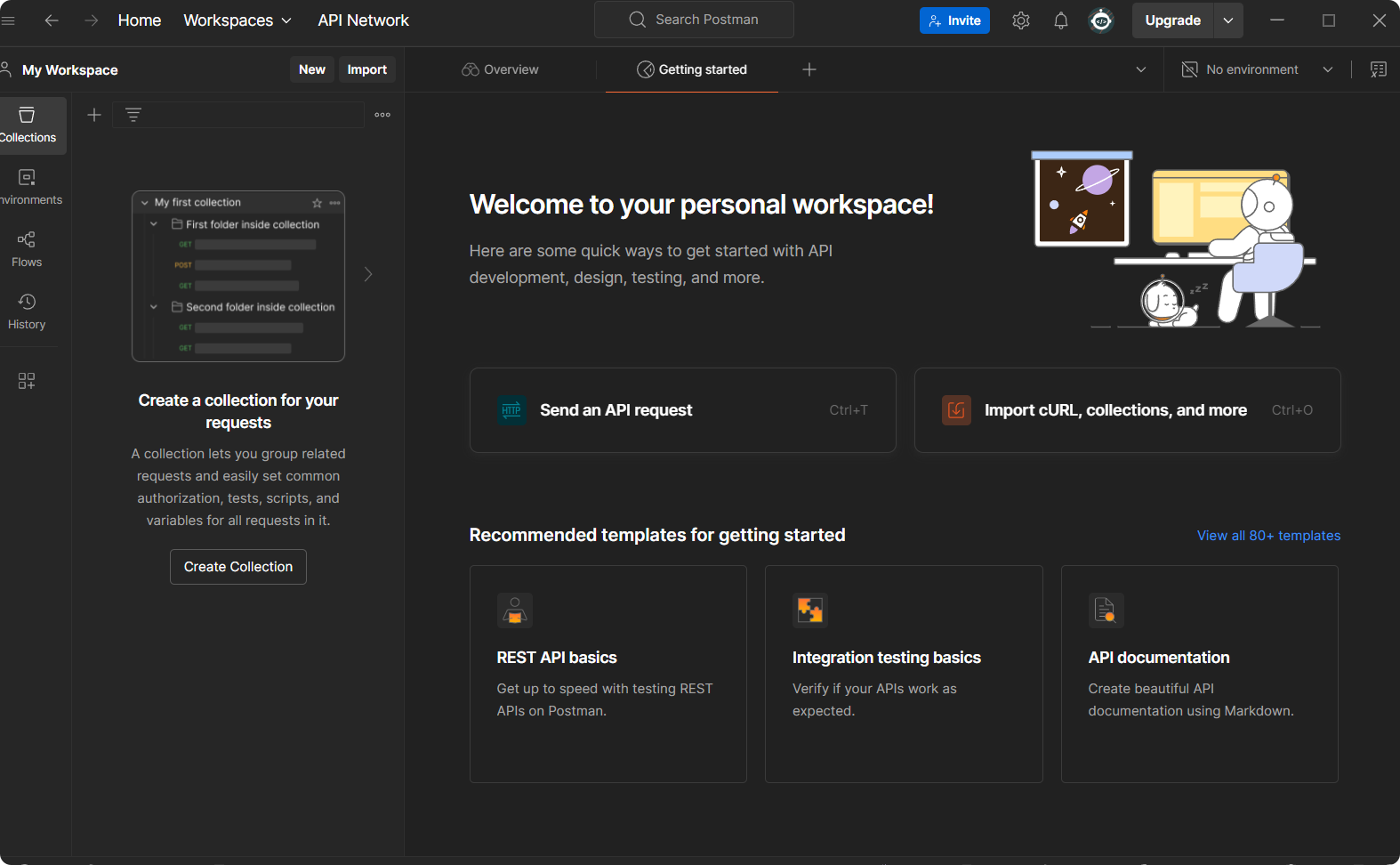Go back with the left arrow
The image size is (1400, 865).
click(x=52, y=20)
